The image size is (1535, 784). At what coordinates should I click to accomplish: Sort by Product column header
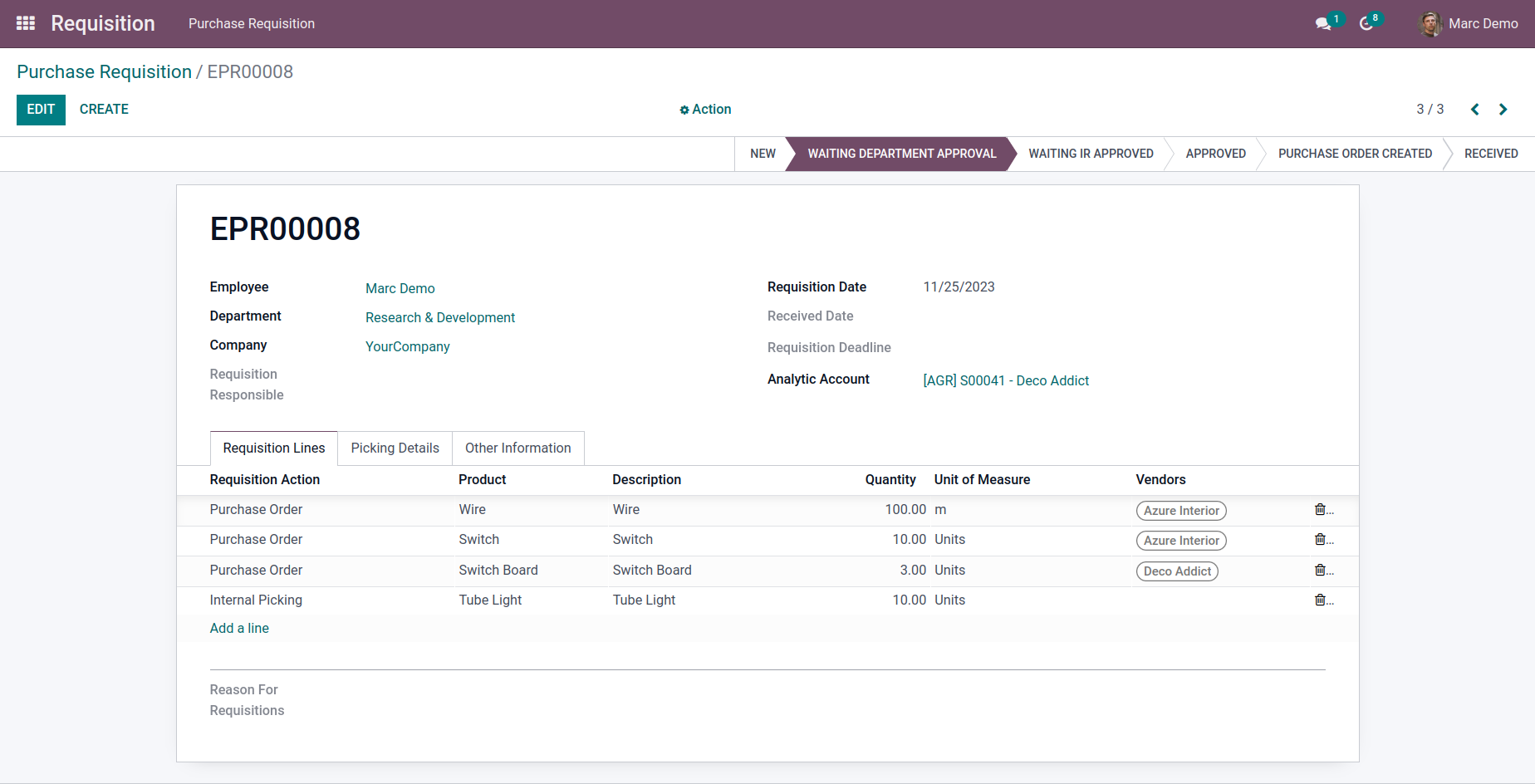(x=483, y=479)
